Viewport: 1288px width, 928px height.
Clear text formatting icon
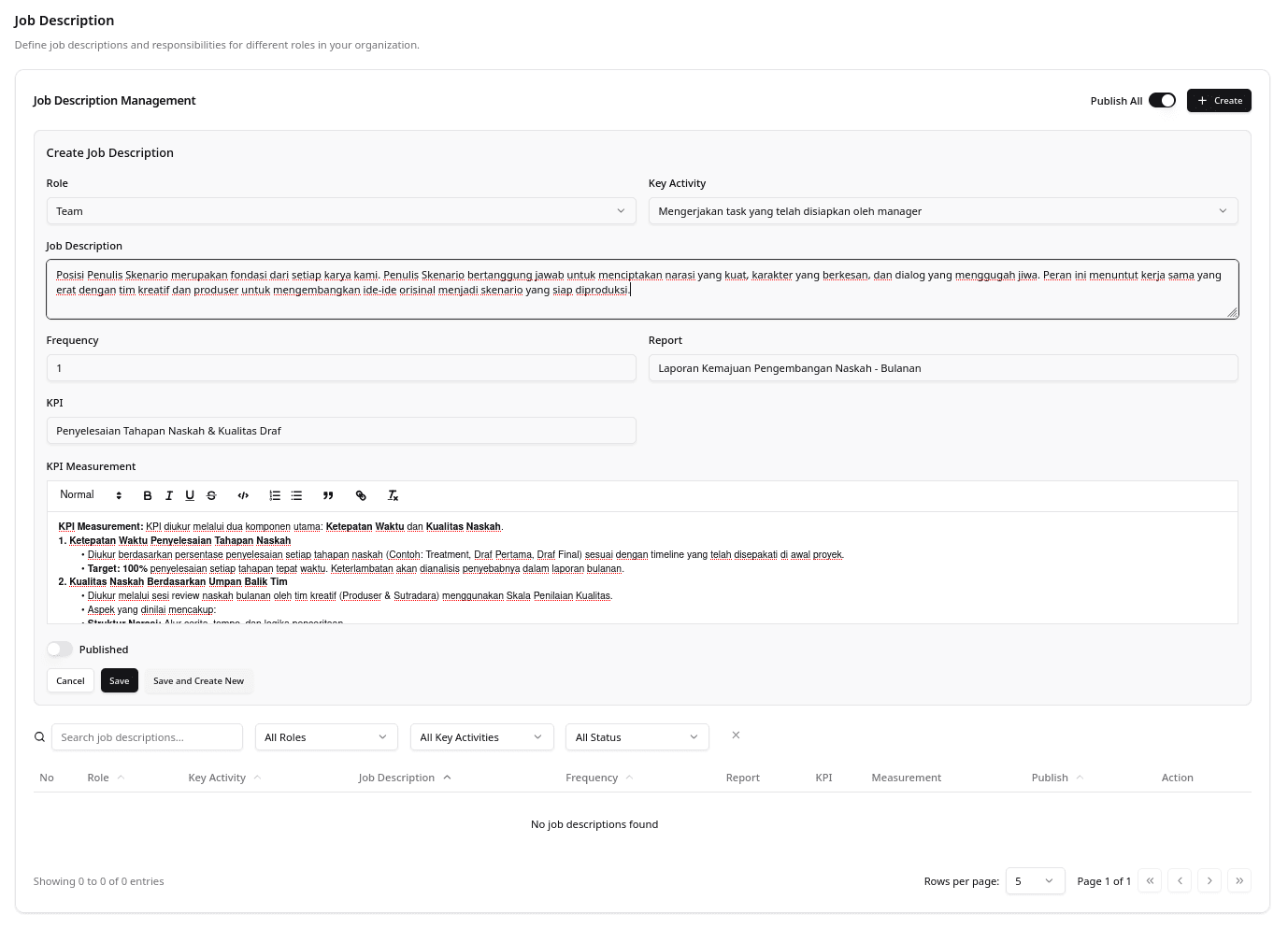pyautogui.click(x=393, y=495)
